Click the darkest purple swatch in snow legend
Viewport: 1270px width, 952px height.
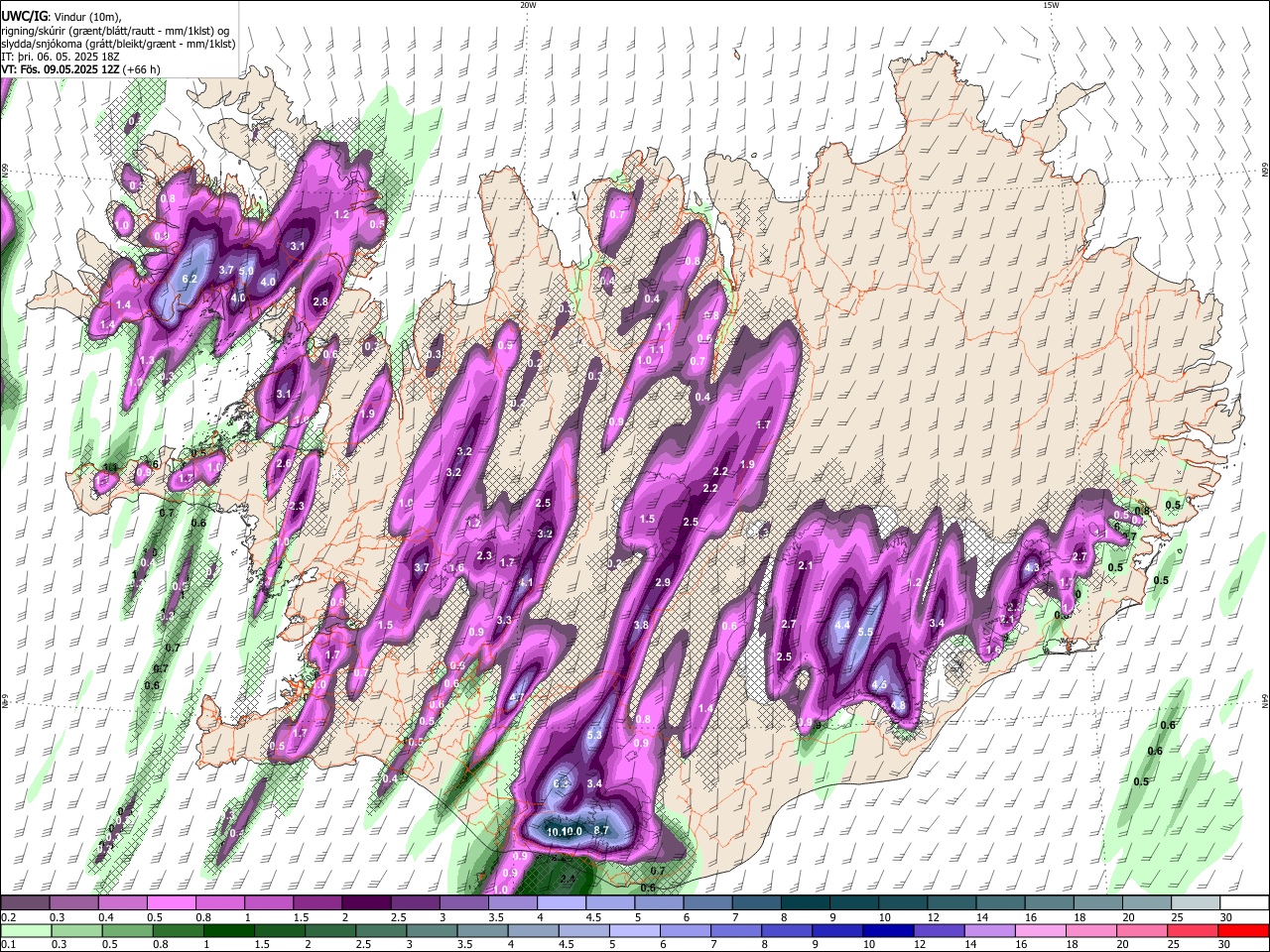point(366,902)
